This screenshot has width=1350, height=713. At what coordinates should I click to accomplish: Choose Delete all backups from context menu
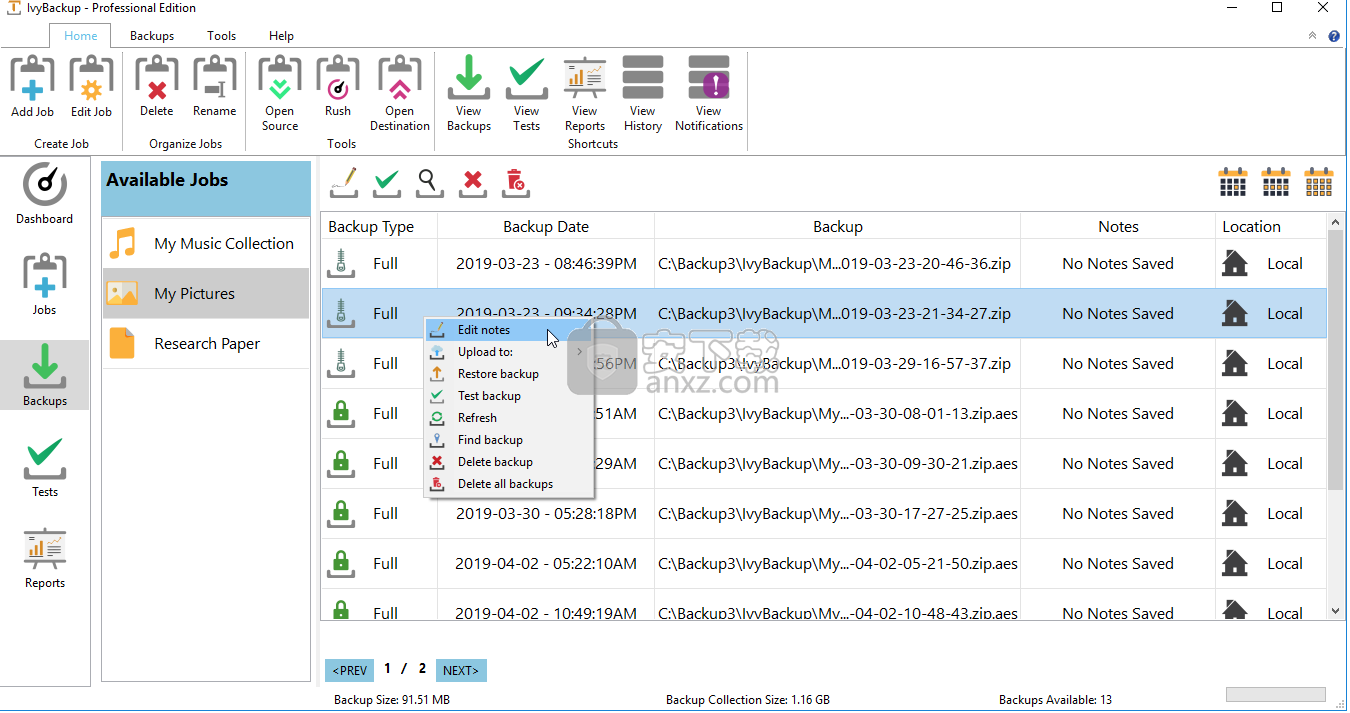[x=510, y=483]
